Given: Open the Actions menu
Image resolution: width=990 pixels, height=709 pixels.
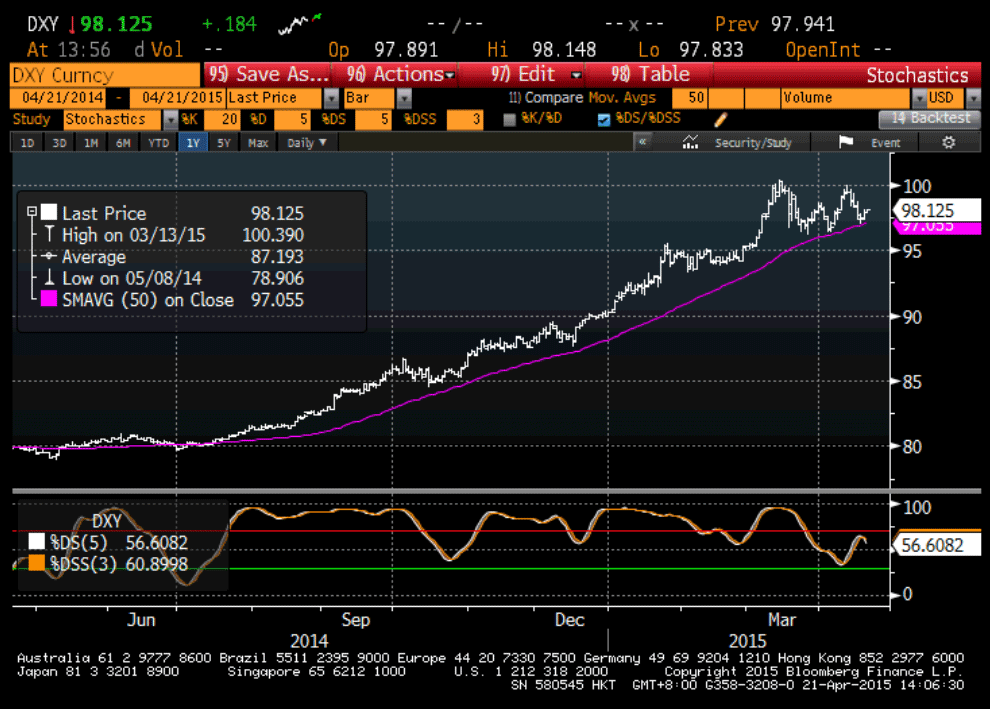Looking at the screenshot, I should click(x=400, y=75).
